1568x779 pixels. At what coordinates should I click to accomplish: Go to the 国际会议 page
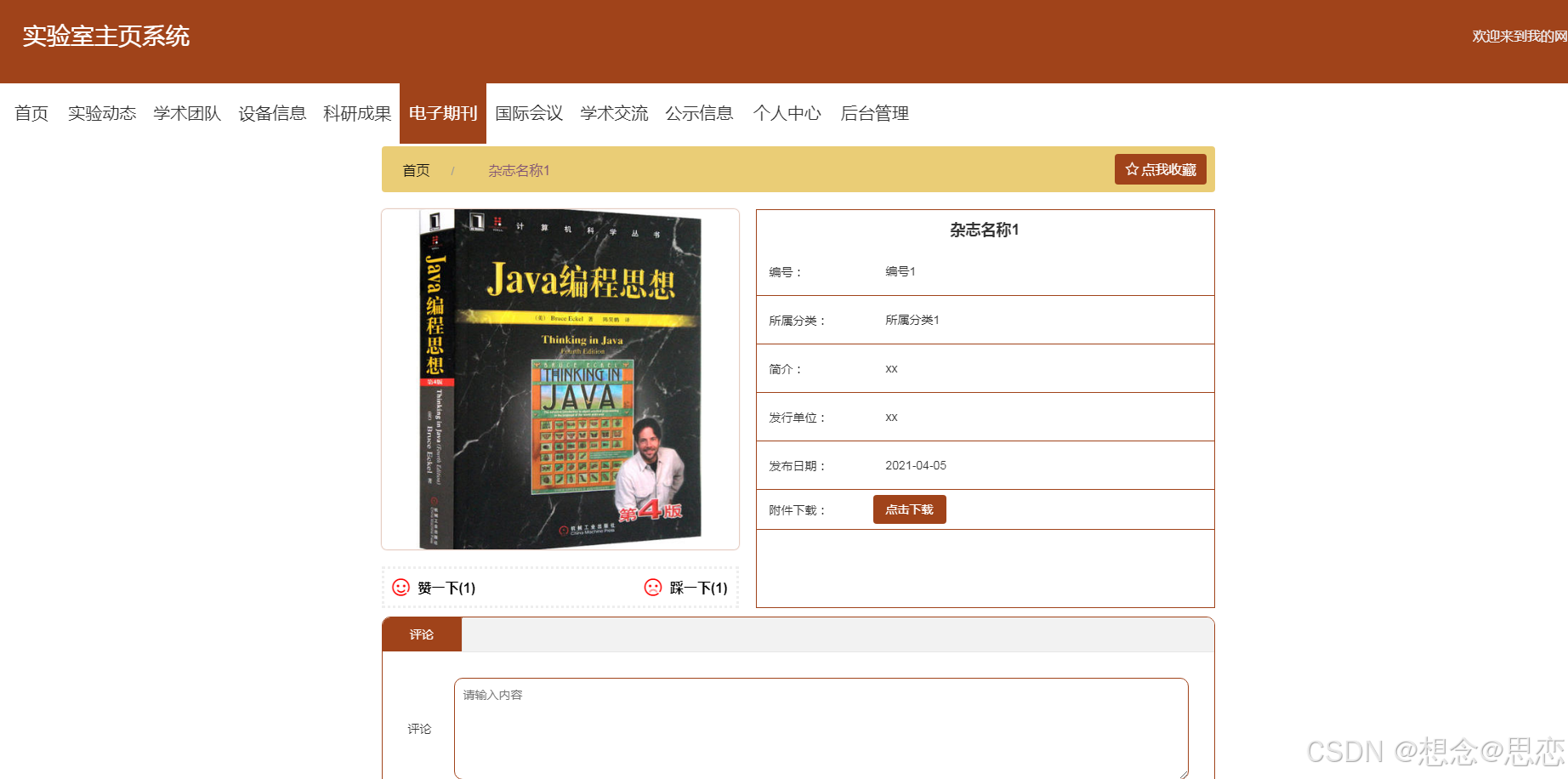coord(529,113)
